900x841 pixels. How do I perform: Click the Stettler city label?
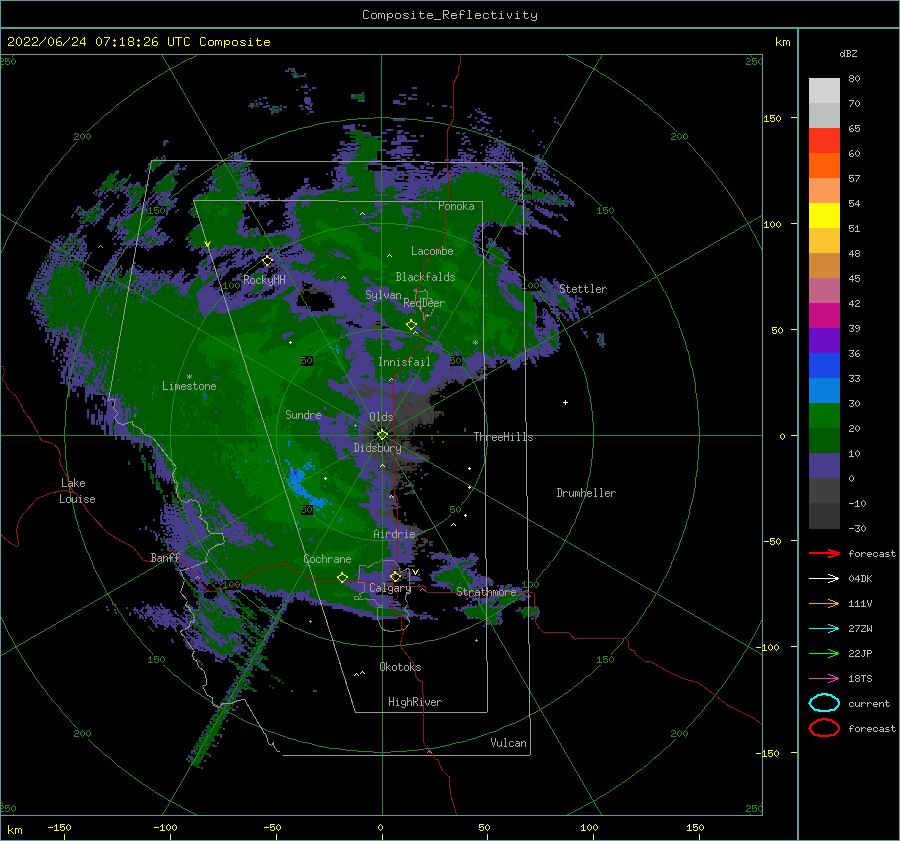(583, 289)
